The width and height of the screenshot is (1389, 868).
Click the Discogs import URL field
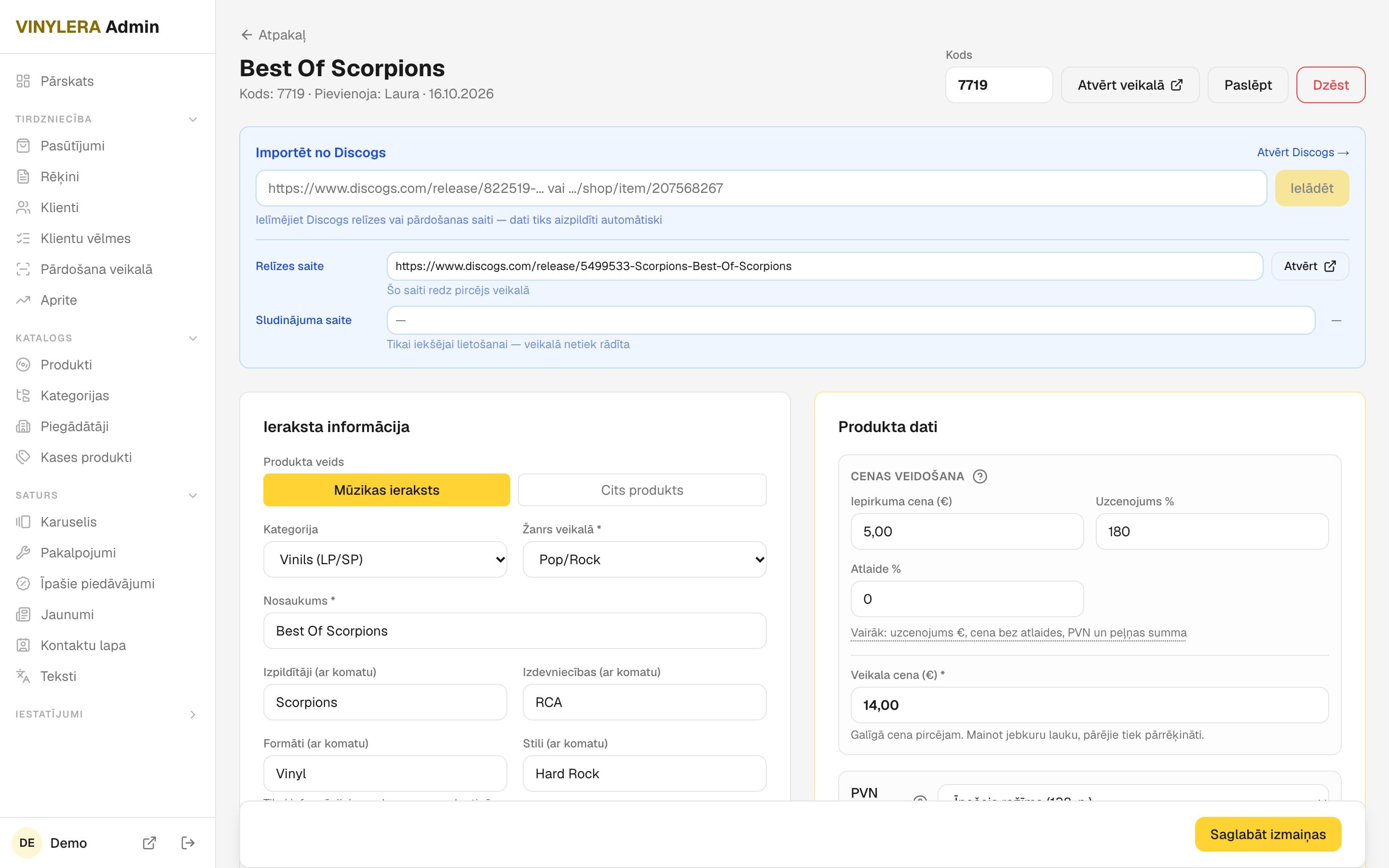click(x=761, y=188)
